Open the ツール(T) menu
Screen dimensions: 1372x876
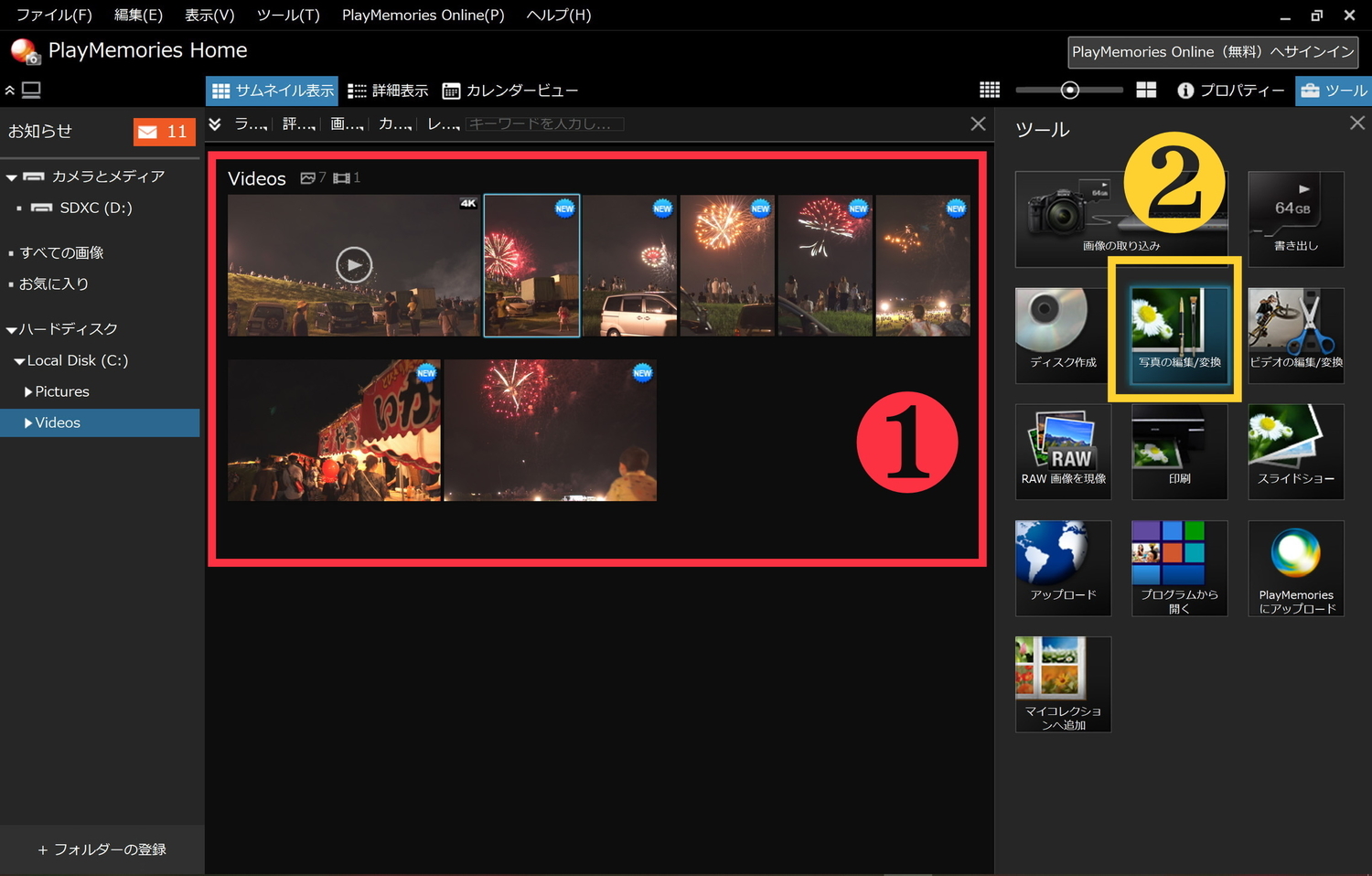(288, 15)
